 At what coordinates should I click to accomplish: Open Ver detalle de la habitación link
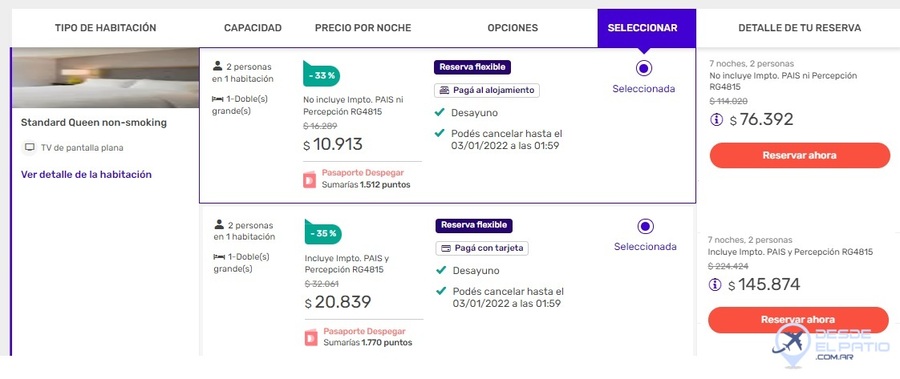86,175
